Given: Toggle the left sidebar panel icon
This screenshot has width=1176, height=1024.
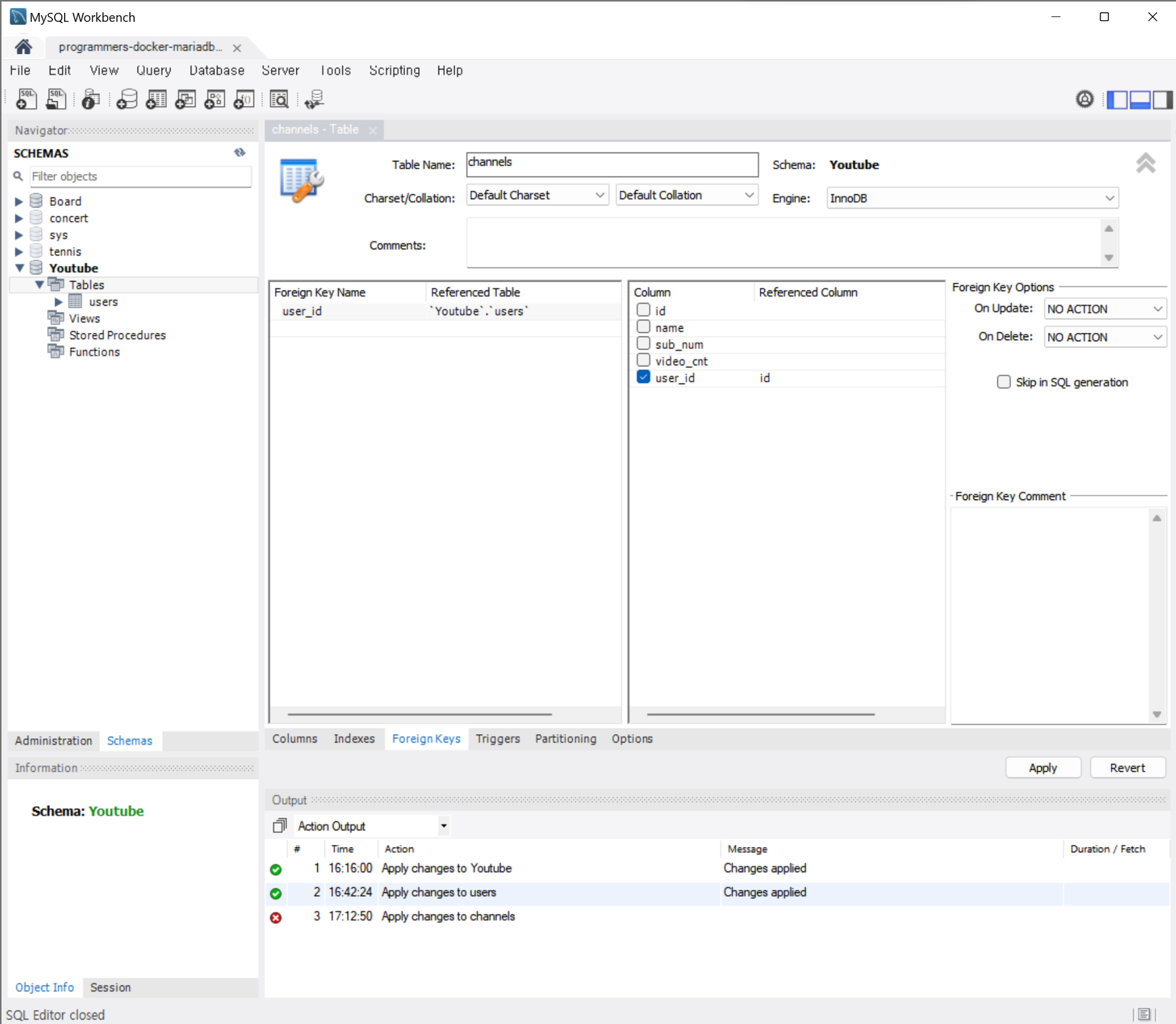Looking at the screenshot, I should pos(1117,100).
